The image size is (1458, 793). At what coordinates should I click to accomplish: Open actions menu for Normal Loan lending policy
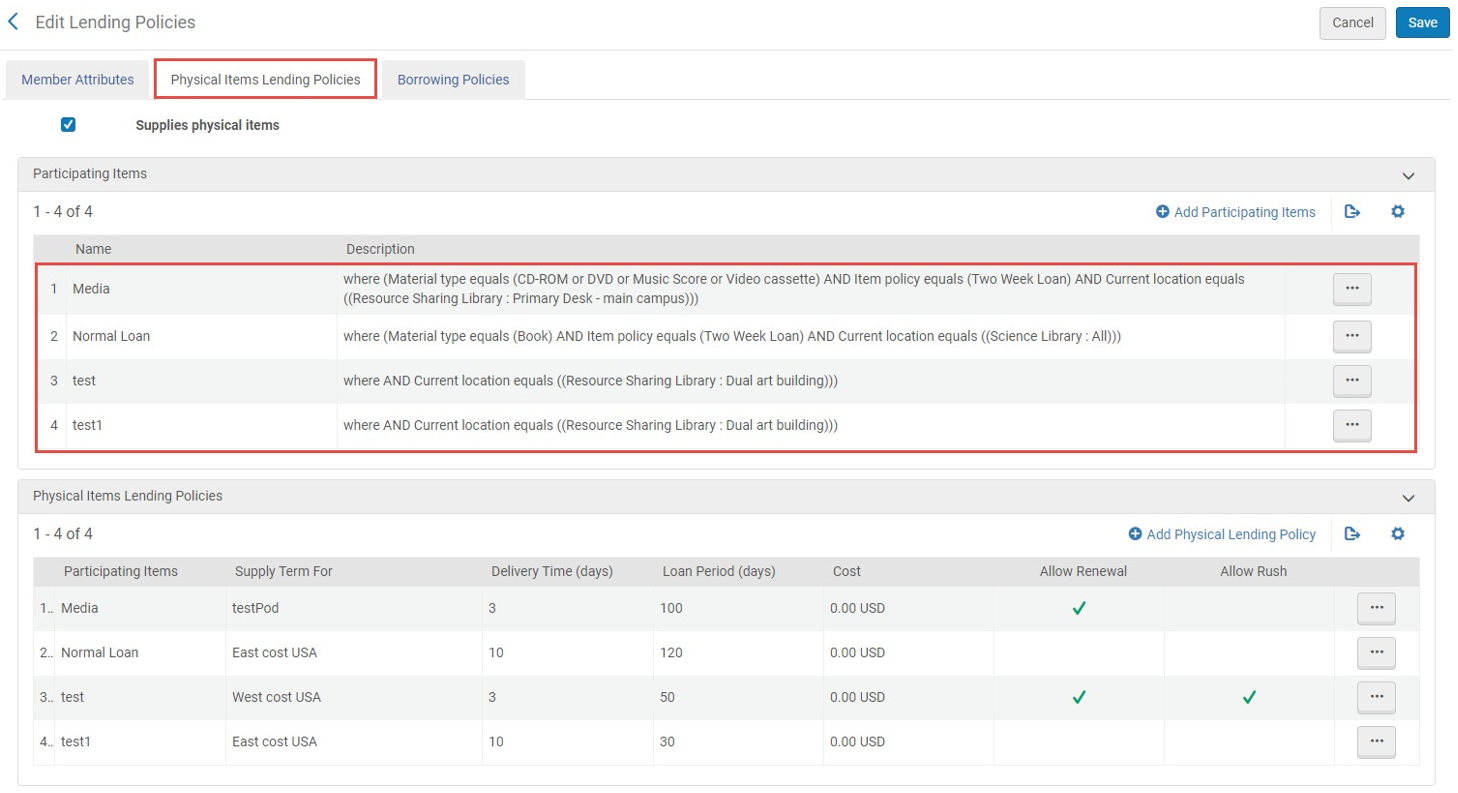click(x=1376, y=653)
